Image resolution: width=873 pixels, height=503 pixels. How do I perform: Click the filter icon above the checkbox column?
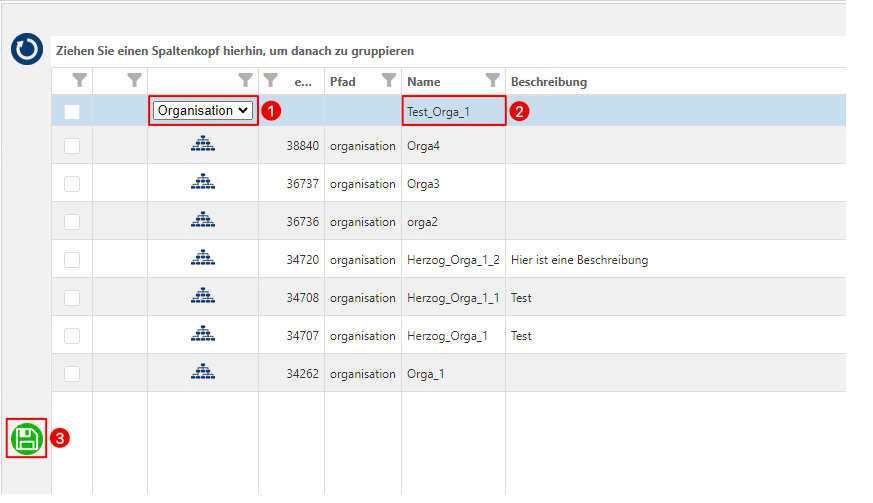tap(80, 81)
